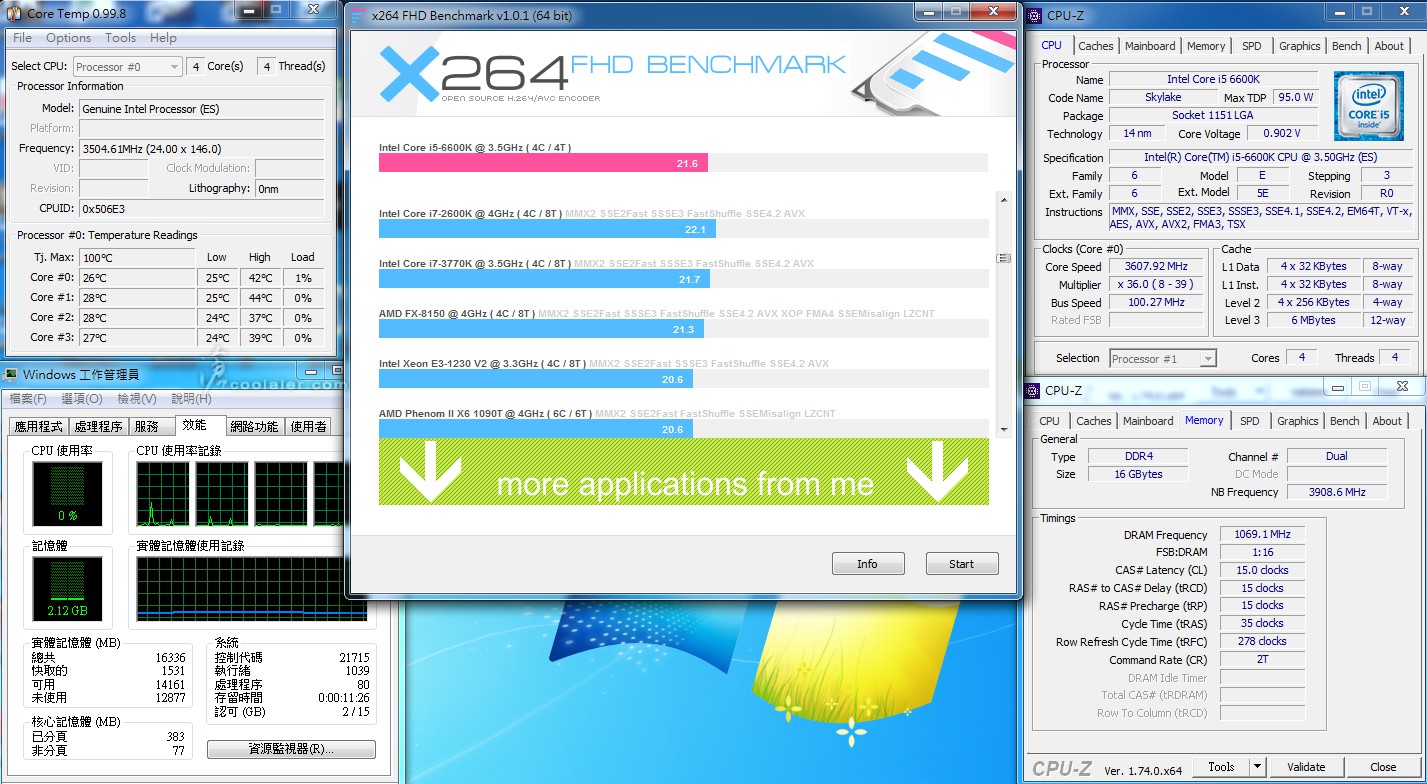Click the x264 FHD Benchmark logo banner
Image resolution: width=1427 pixels, height=784 pixels.
point(683,72)
